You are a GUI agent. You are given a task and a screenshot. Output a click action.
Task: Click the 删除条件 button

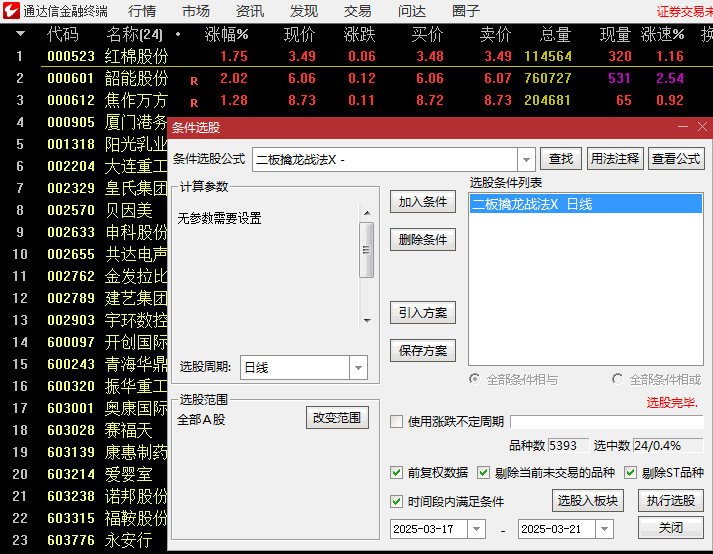[x=423, y=239]
